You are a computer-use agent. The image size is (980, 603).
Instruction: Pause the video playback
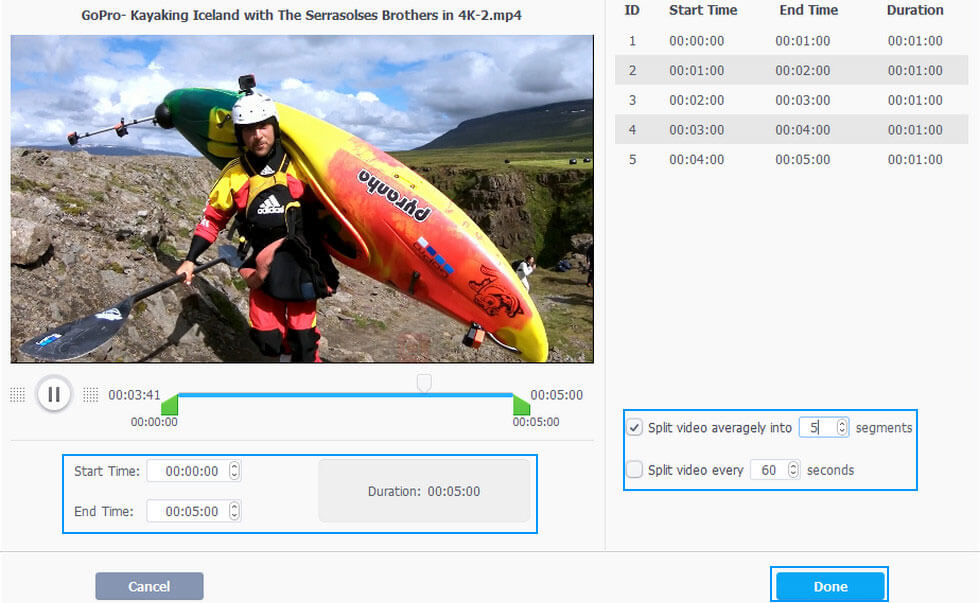click(54, 394)
